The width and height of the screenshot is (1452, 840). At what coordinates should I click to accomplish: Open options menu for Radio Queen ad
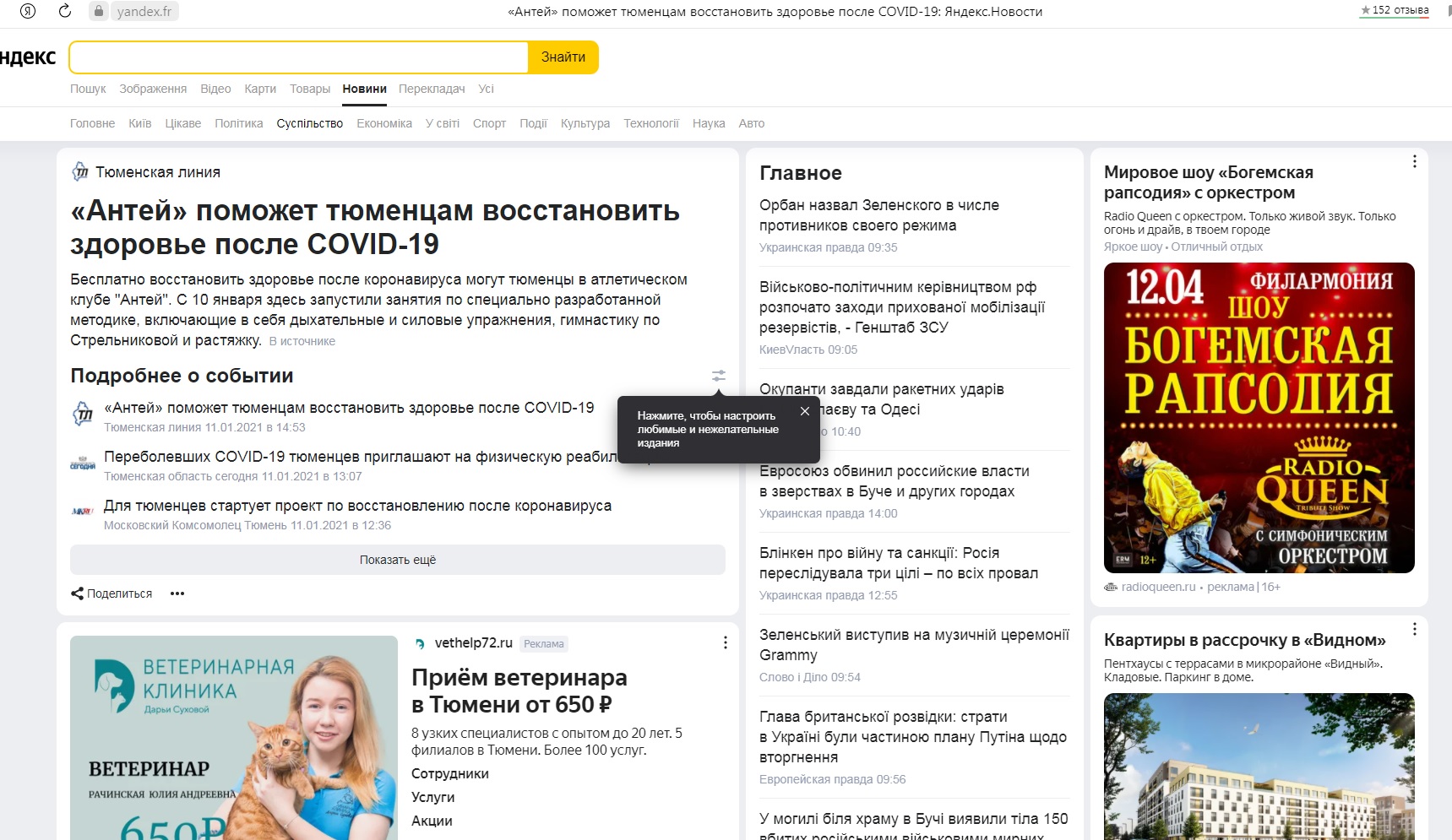(x=1414, y=161)
